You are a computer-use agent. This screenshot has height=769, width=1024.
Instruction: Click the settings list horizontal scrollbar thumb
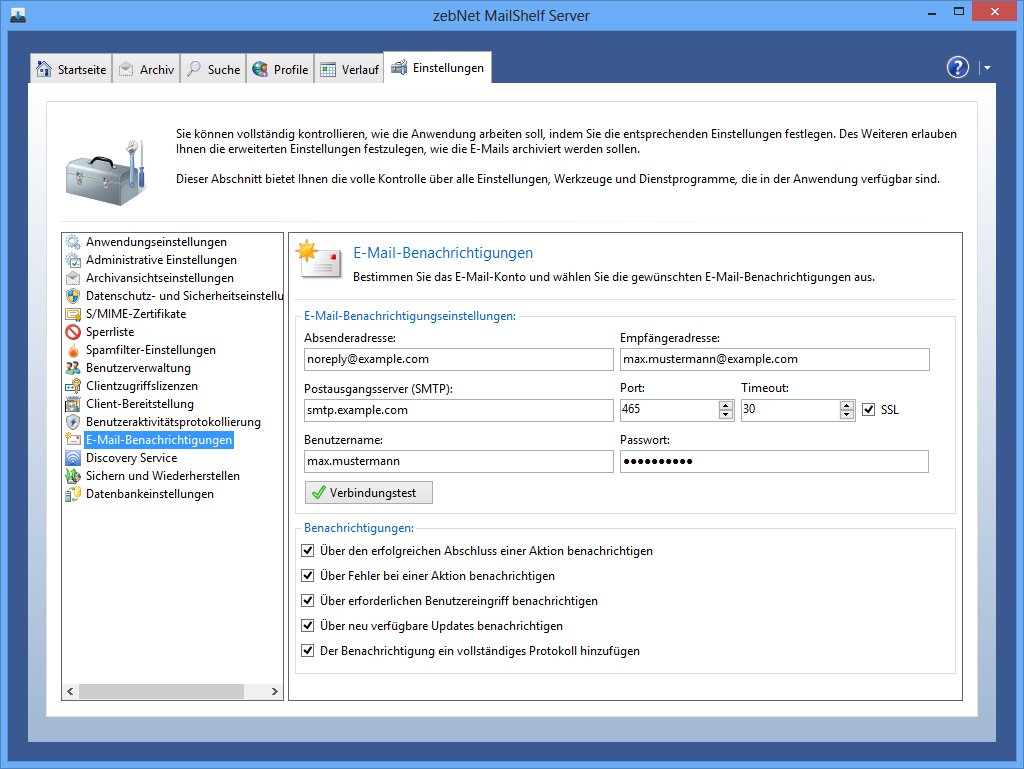tap(161, 691)
